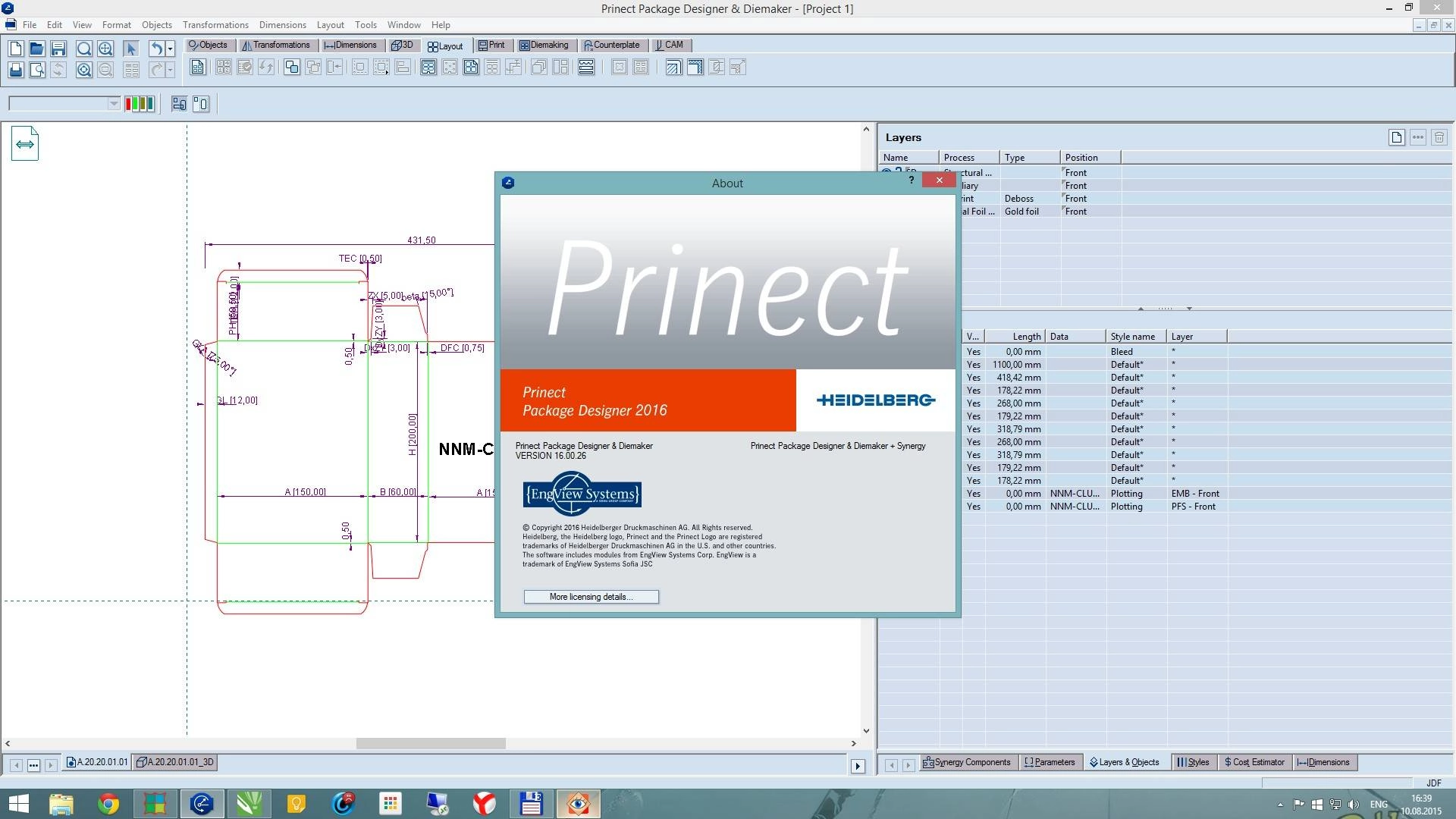Image resolution: width=1456 pixels, height=819 pixels.
Task: Click the zoom-to-fit target magnifier icon
Action: pyautogui.click(x=84, y=71)
